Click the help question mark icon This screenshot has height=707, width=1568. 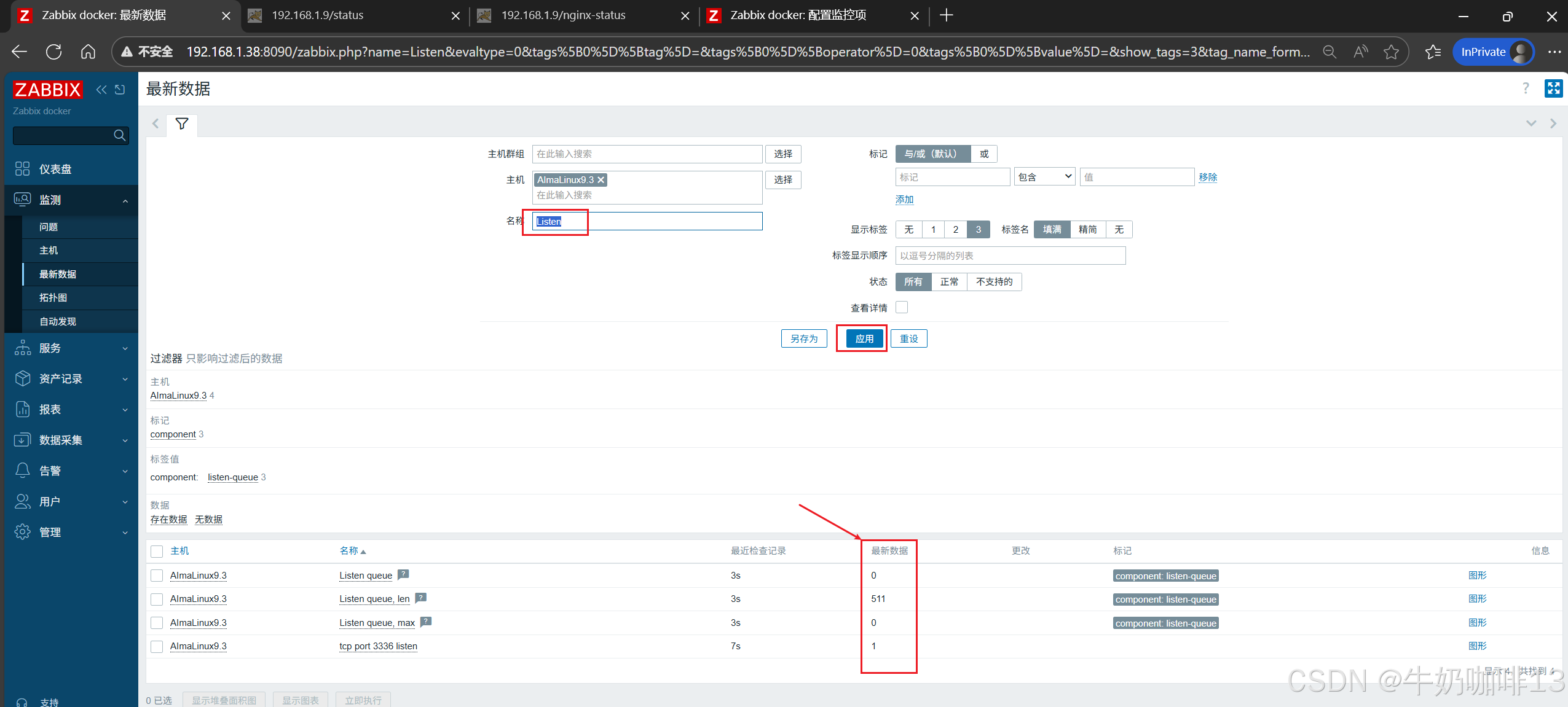click(x=1526, y=88)
